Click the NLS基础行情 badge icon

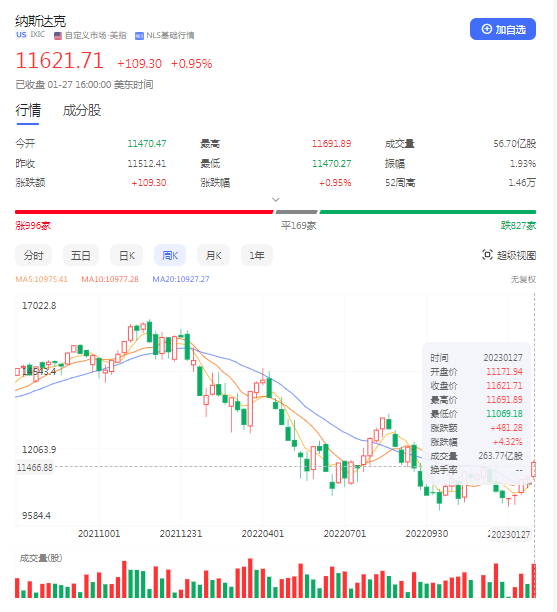pyautogui.click(x=139, y=36)
